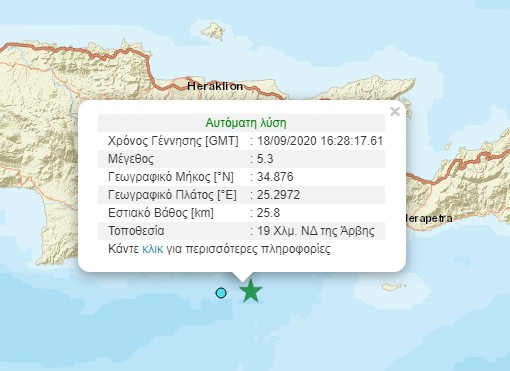The width and height of the screenshot is (510, 371).
Task: Click the Μέγεθος row label
Action: coord(131,159)
